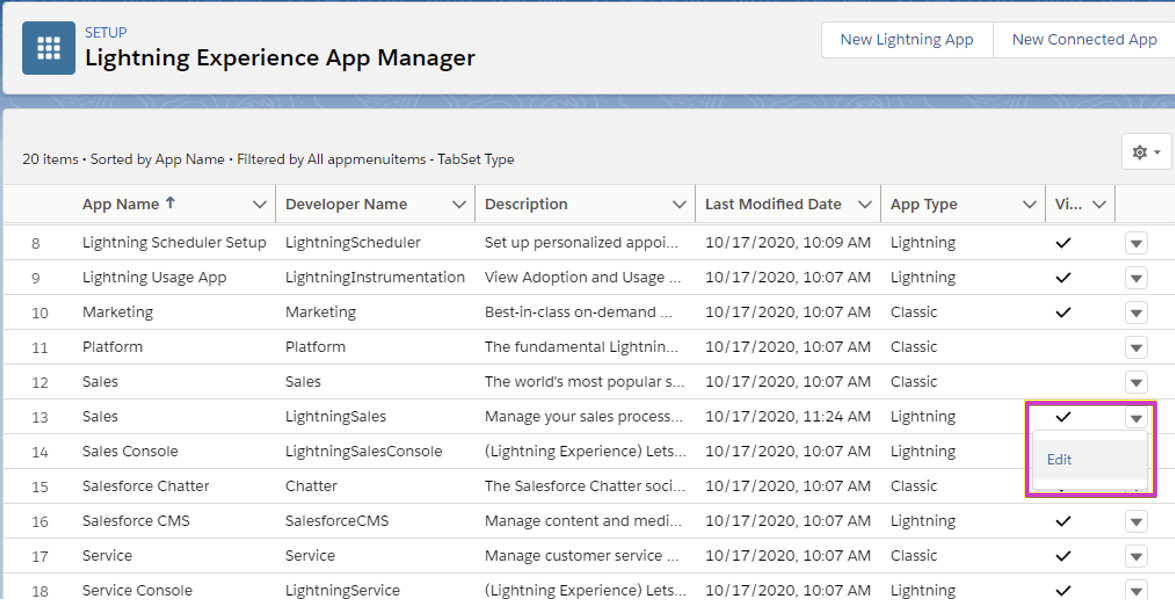
Task: Choose Edit from the row action menu
Action: coord(1059,460)
